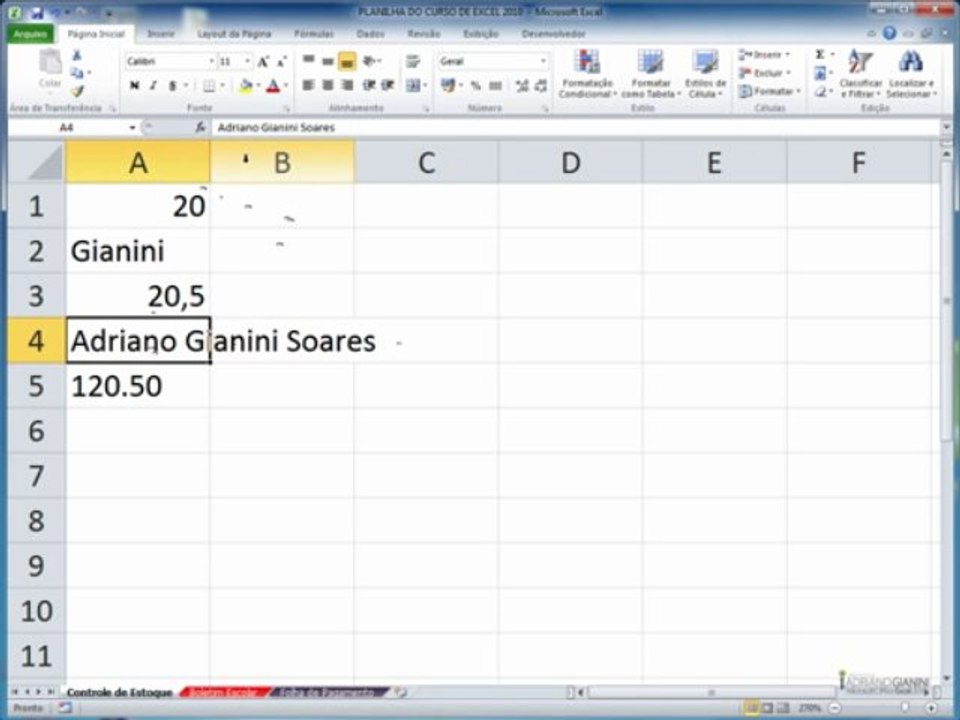960x720 pixels.
Task: Click the Increase Decimal icon
Action: (522, 86)
